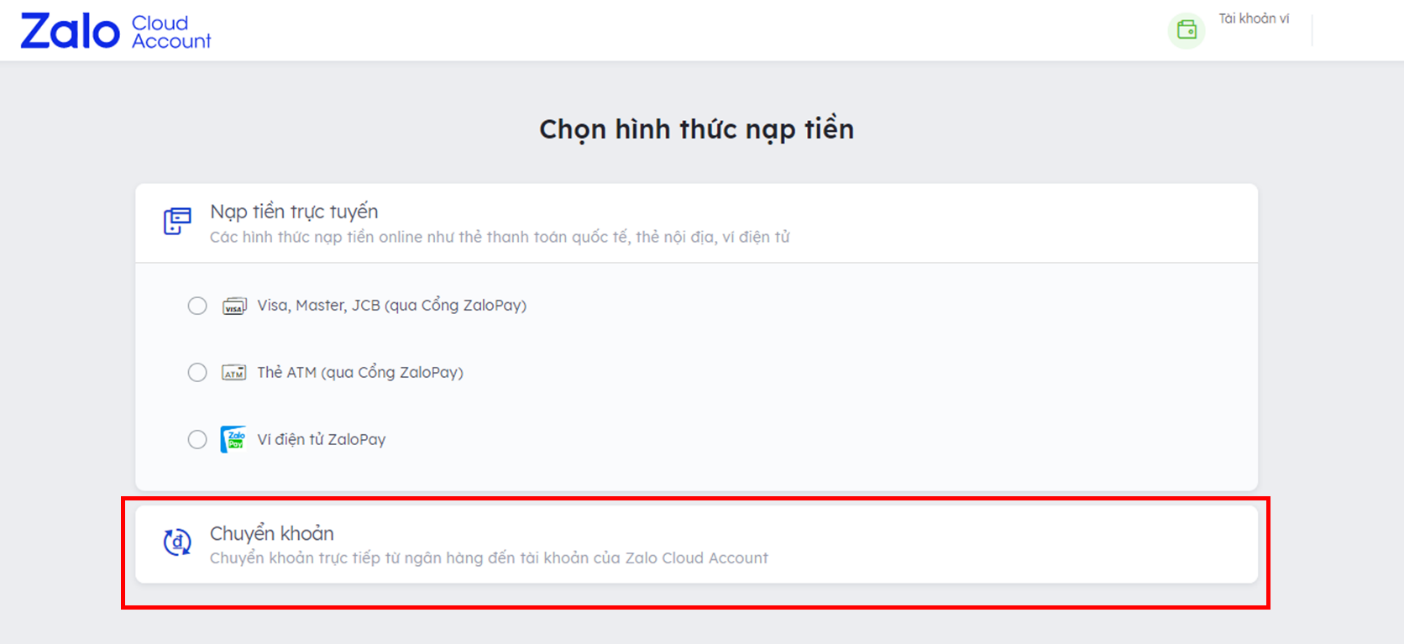The height and width of the screenshot is (644, 1404).
Task: Expand the Nạp tiền trực tuyến section
Action: pyautogui.click(x=696, y=223)
